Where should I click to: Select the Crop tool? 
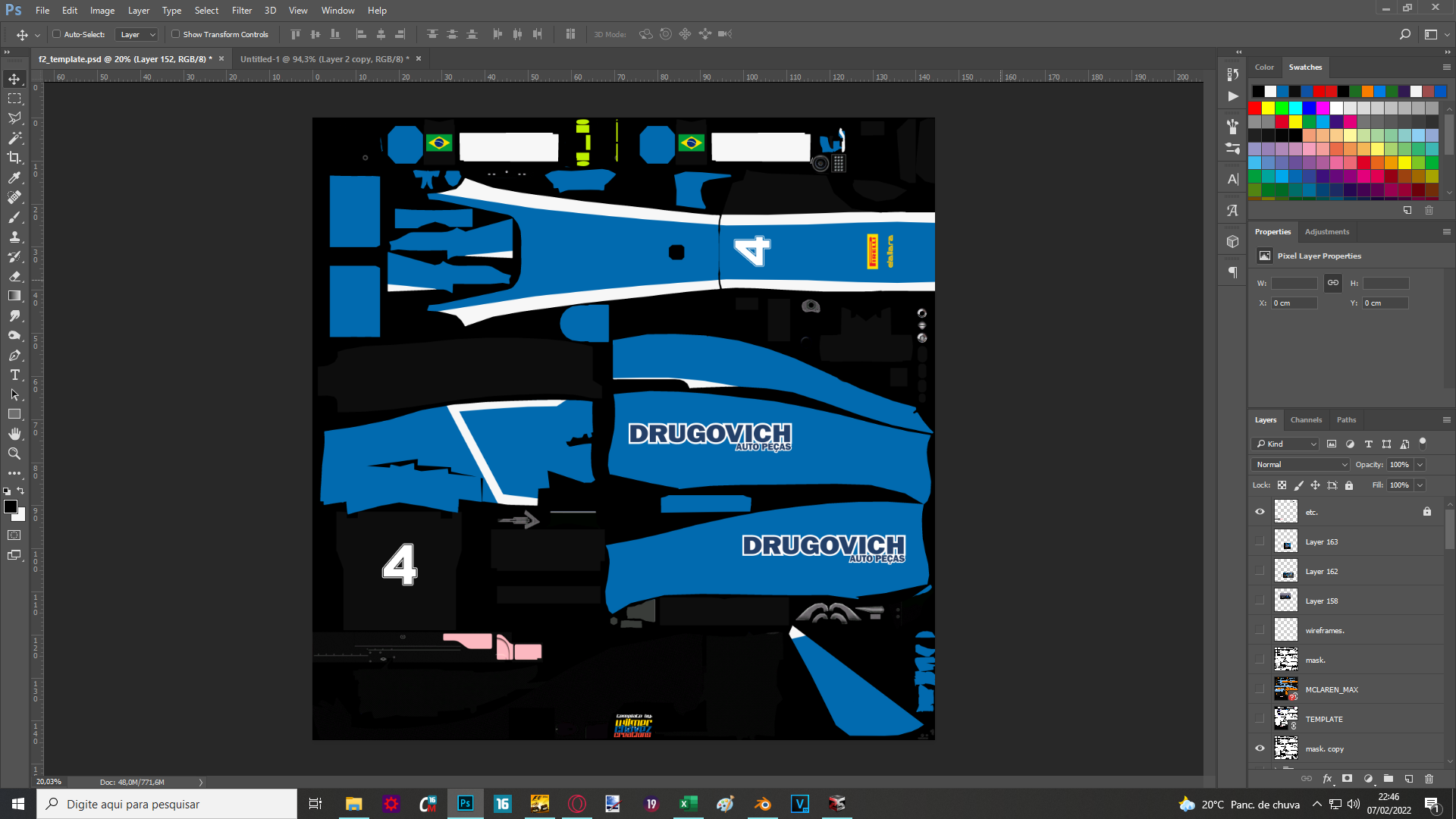pyautogui.click(x=14, y=158)
